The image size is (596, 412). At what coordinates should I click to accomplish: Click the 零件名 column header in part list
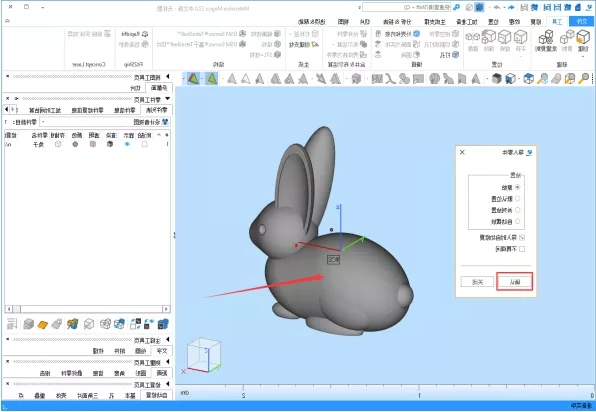pos(39,135)
